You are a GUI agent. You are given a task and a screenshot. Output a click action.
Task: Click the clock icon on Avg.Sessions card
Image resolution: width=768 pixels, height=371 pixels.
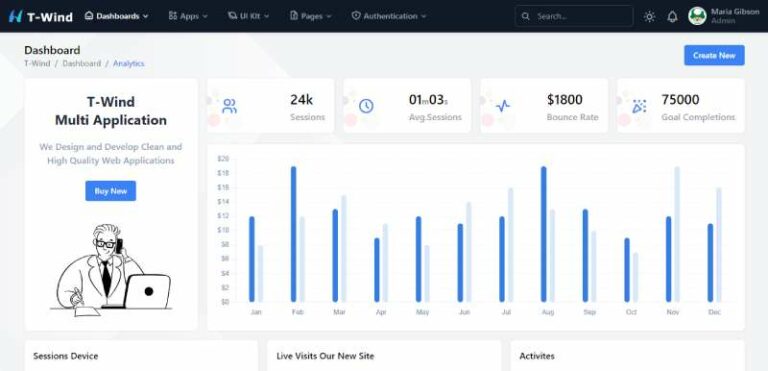(366, 106)
